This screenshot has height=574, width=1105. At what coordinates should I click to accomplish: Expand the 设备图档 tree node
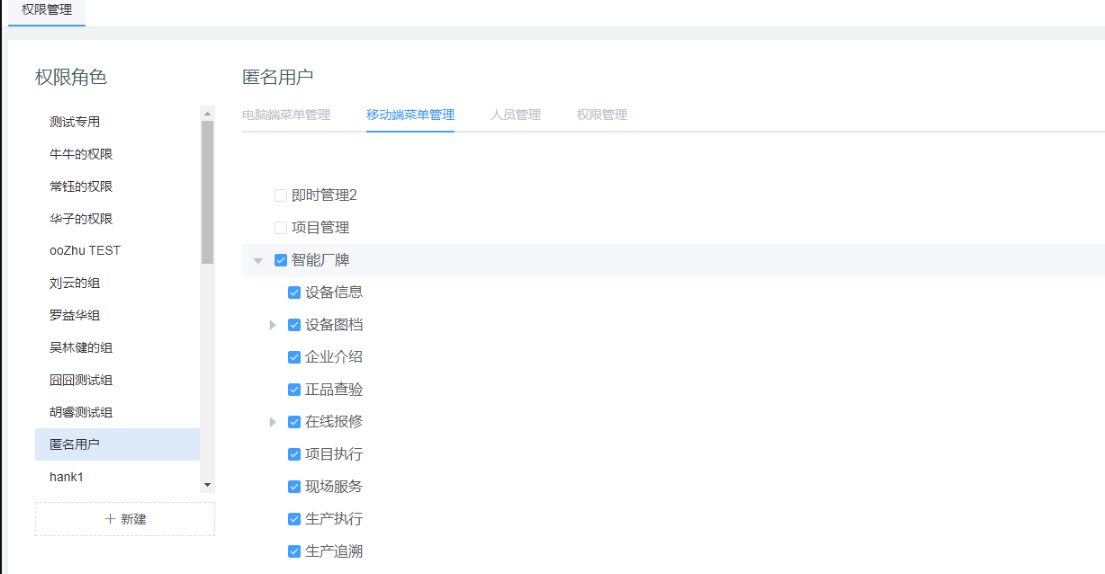272,325
